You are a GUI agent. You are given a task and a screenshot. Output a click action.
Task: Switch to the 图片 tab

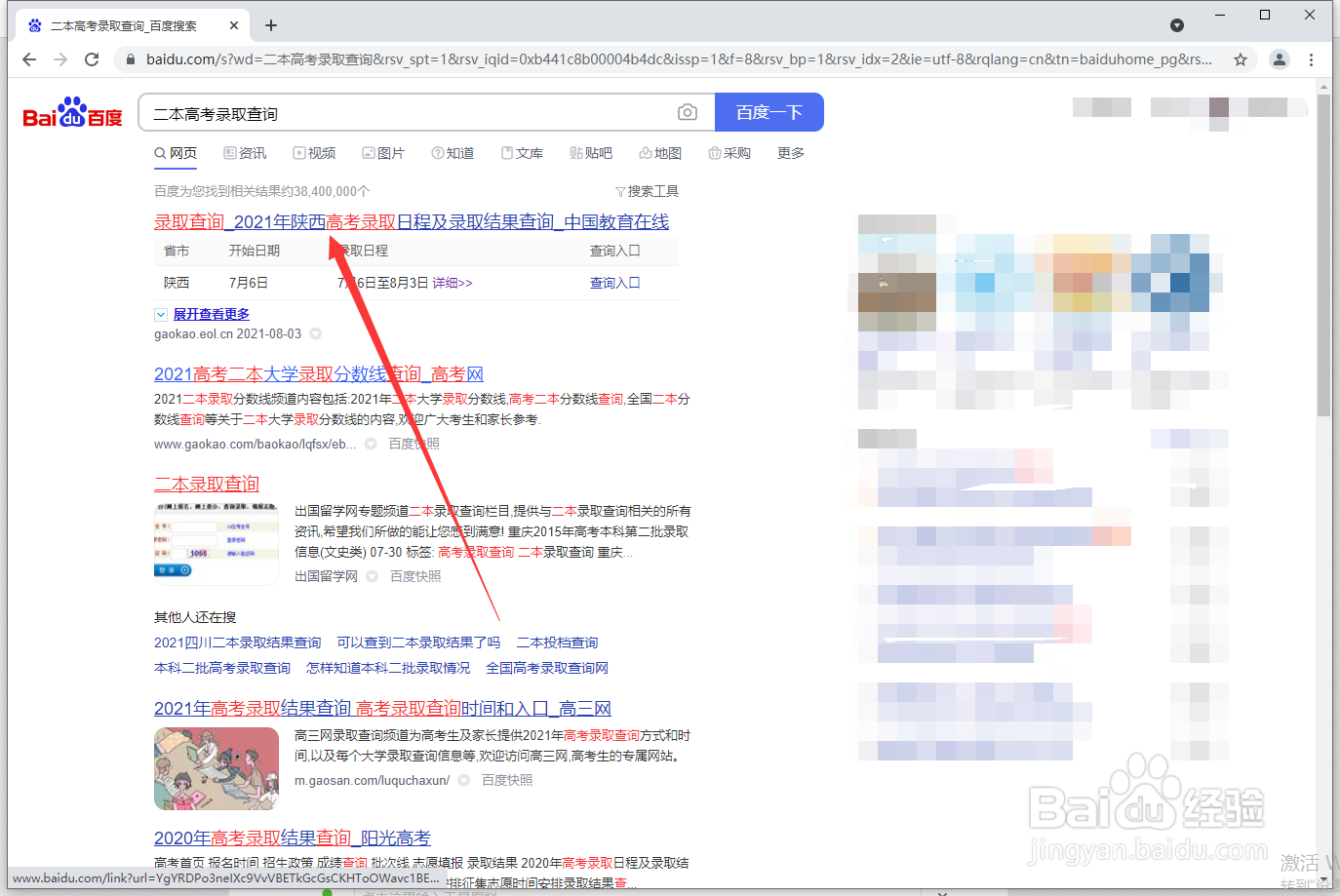coord(383,153)
